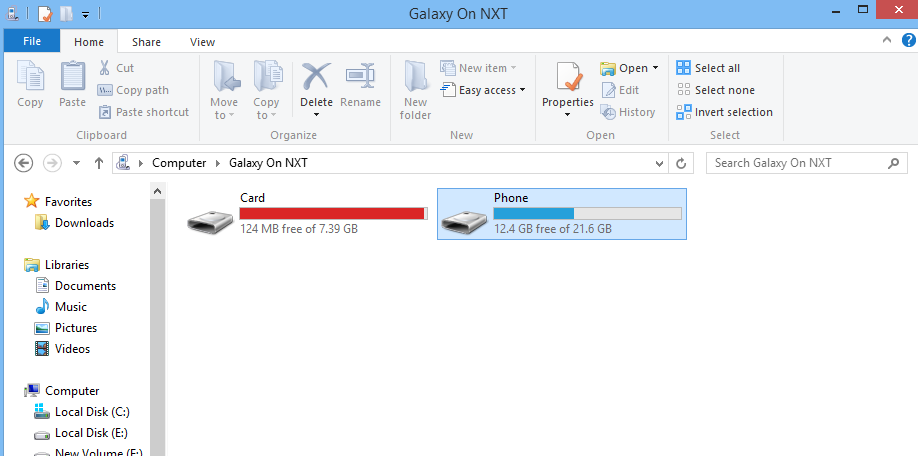Refresh the current folder view
Screen dimensions: 918x456
(x=681, y=163)
